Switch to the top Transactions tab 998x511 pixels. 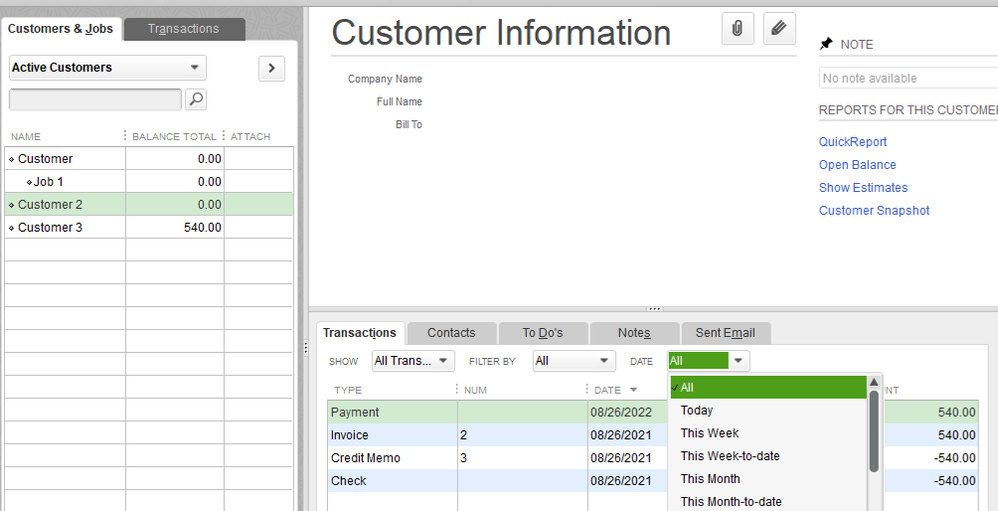184,29
